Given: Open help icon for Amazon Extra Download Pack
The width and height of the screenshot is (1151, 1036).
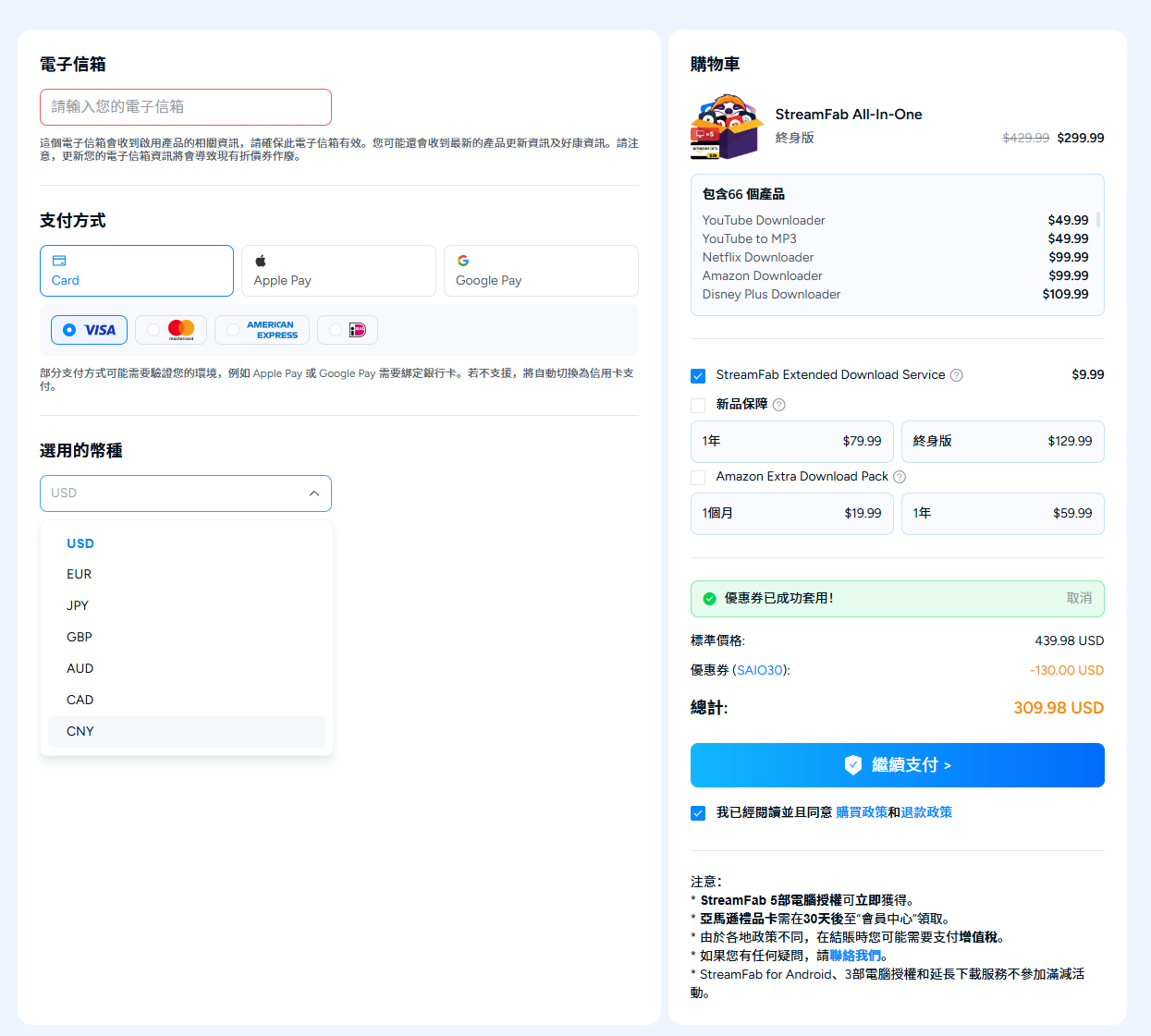Looking at the screenshot, I should [x=900, y=477].
